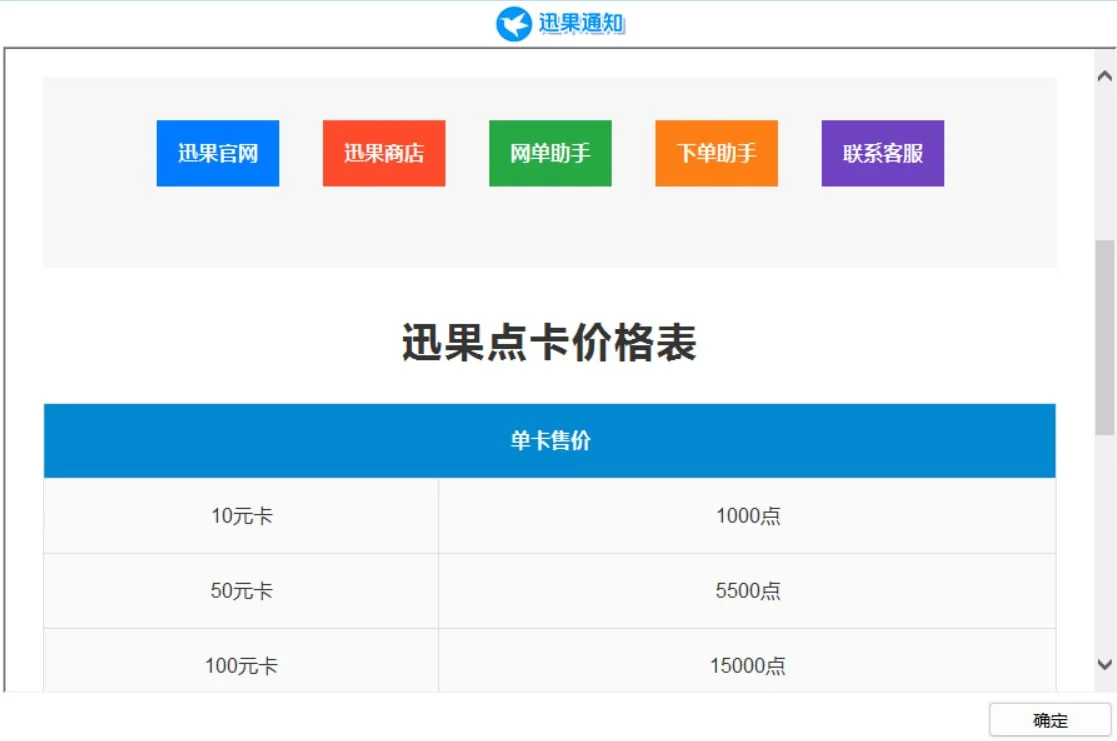Launch the 网单助手 green button
This screenshot has height=741, width=1117.
pyautogui.click(x=550, y=153)
